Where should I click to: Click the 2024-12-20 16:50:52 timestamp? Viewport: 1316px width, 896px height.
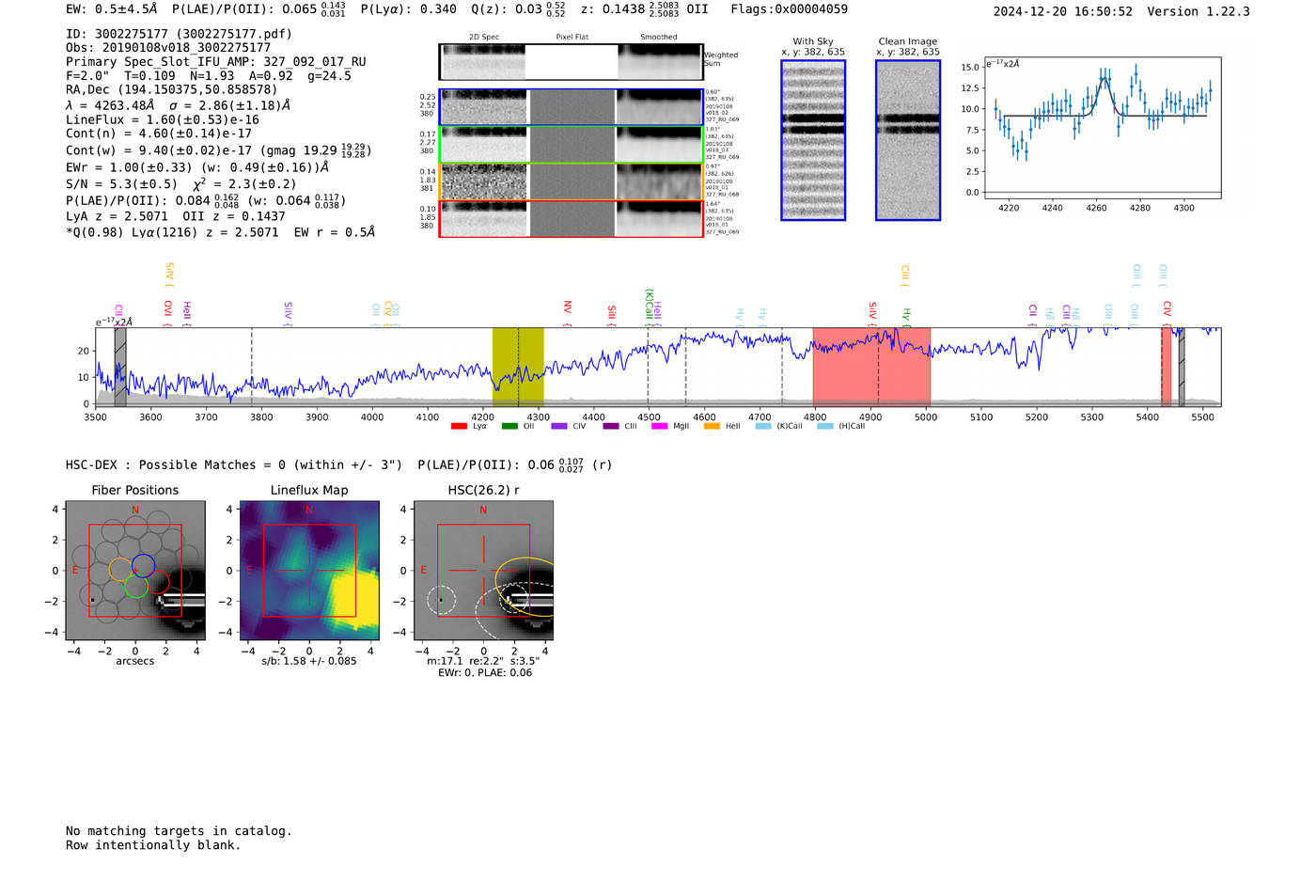coord(1063,11)
